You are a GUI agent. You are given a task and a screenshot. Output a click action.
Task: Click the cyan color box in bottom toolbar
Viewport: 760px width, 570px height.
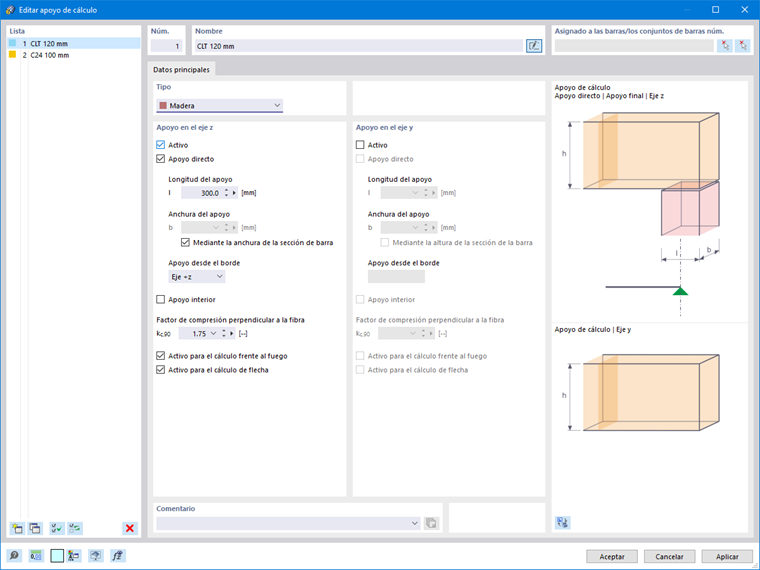tap(57, 555)
